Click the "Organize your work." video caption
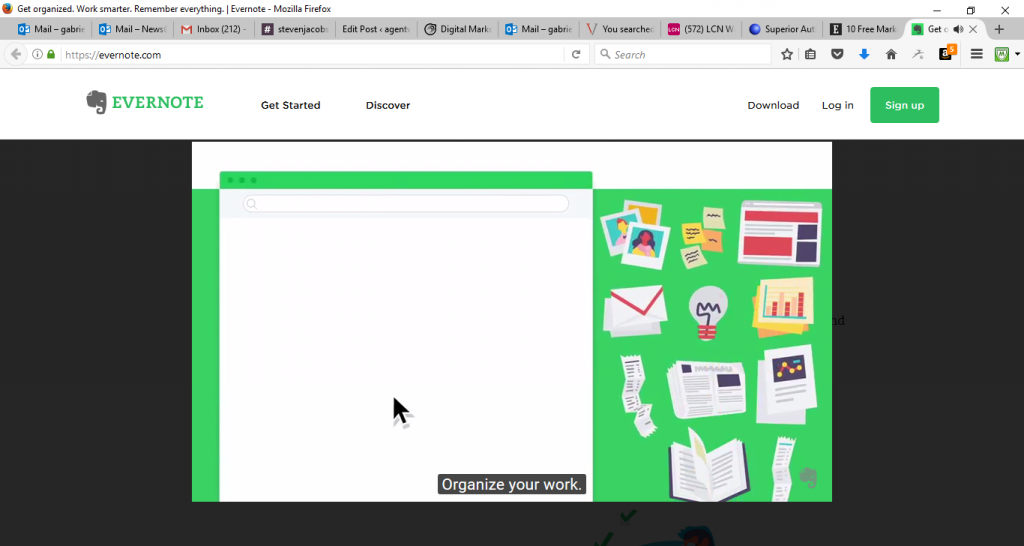This screenshot has height=546, width=1024. pyautogui.click(x=511, y=485)
